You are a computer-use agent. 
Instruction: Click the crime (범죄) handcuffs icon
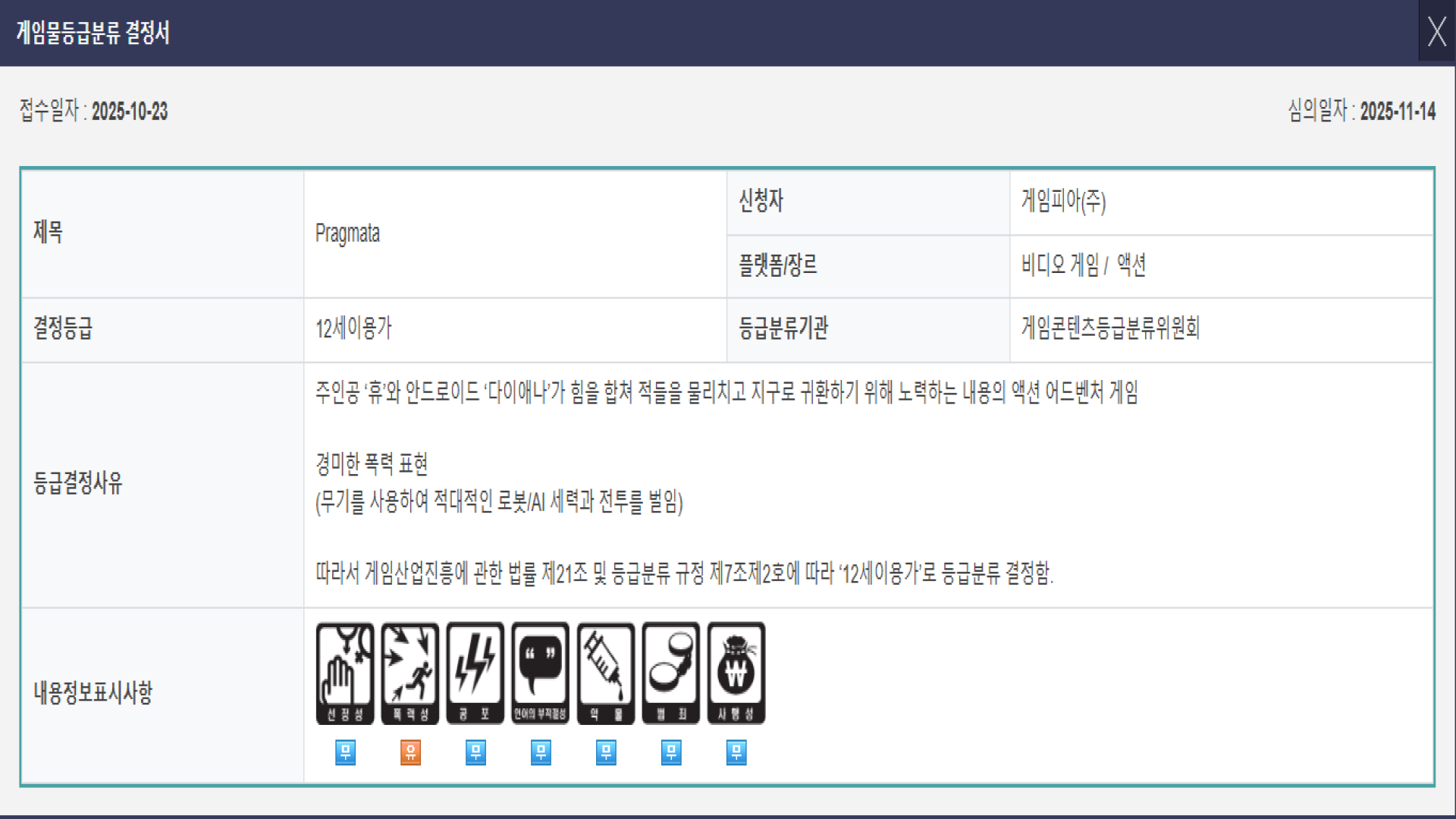(671, 673)
